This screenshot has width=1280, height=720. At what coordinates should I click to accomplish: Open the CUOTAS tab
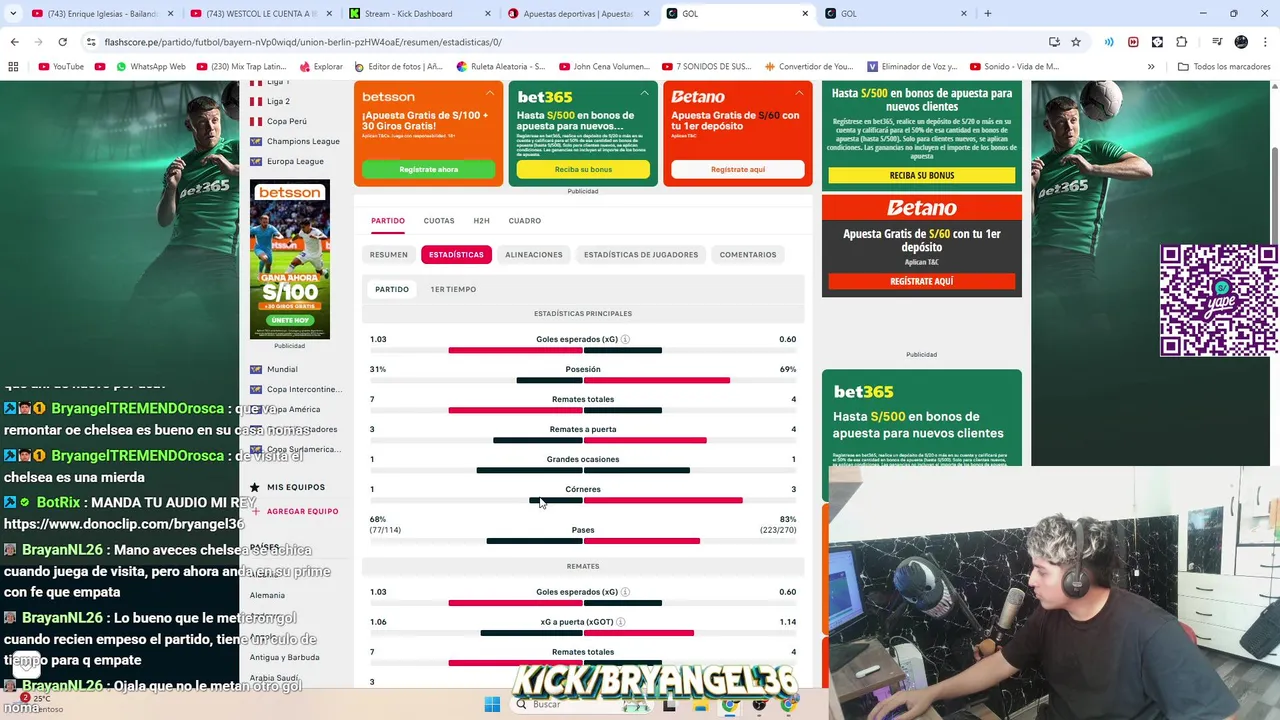click(439, 221)
